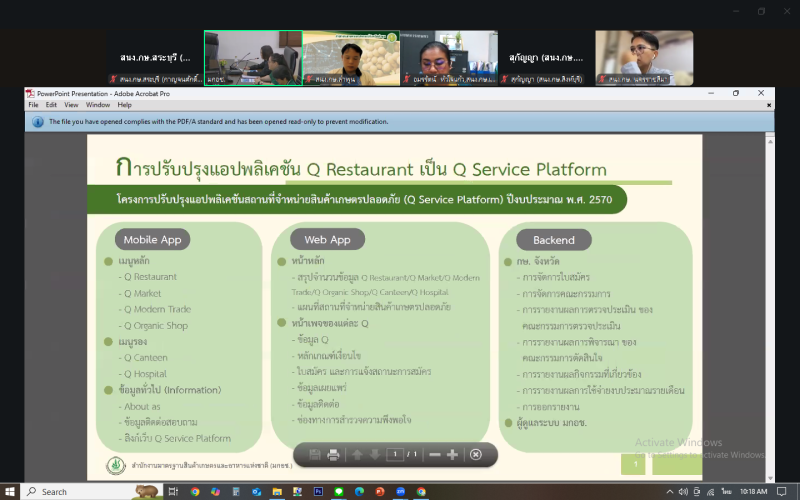Open the File menu
This screenshot has width=800, height=500.
33,105
